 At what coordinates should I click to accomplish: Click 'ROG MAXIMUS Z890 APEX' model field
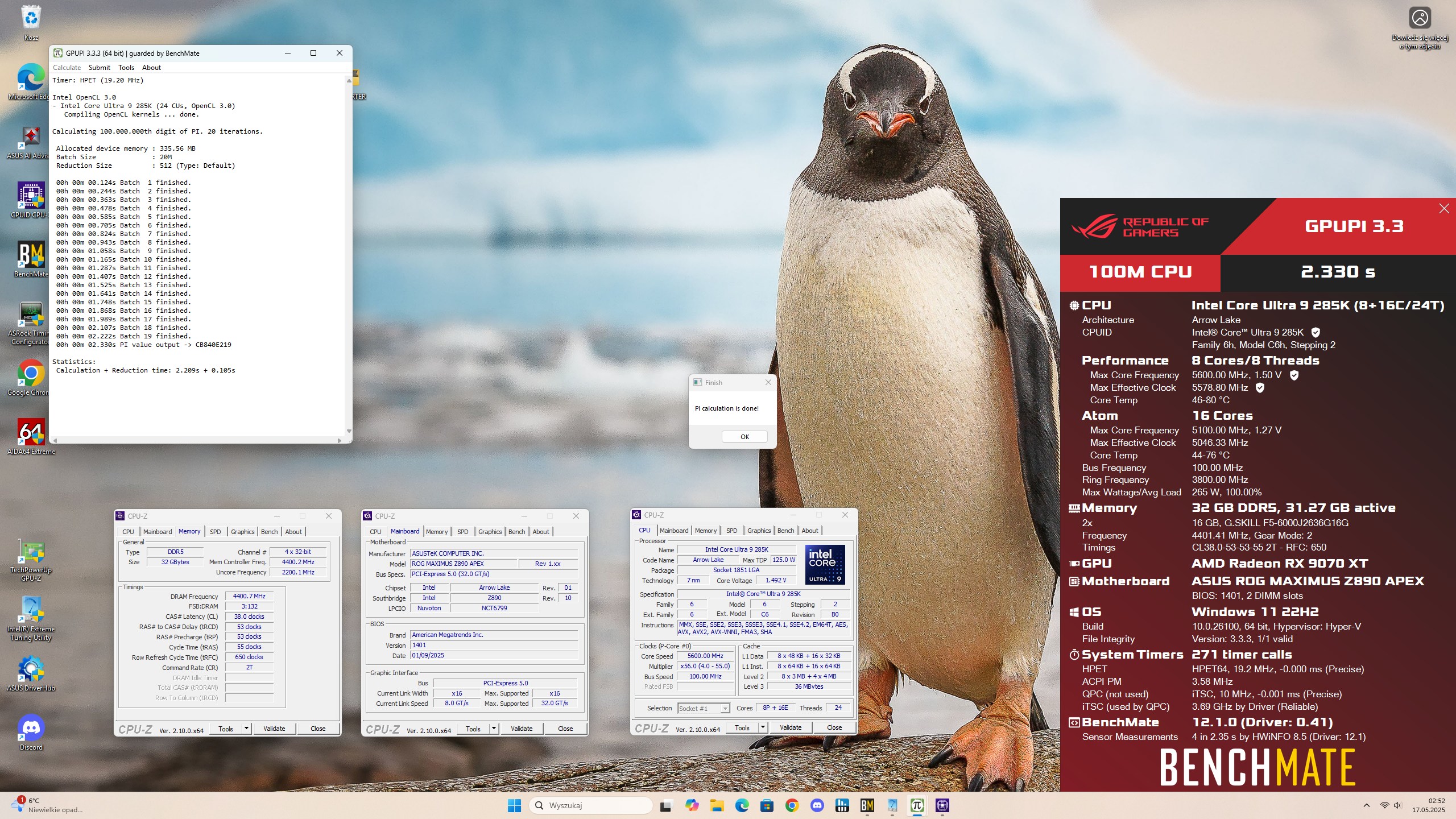coord(464,564)
